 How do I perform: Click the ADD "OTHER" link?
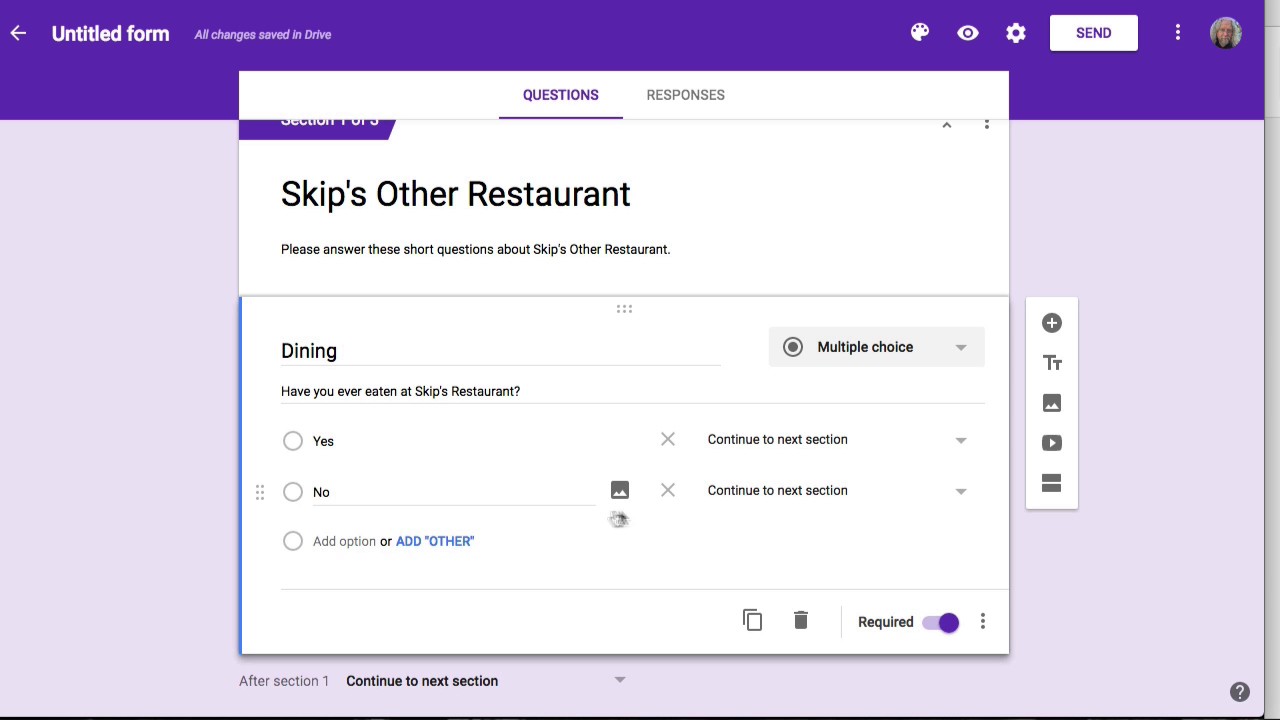coord(435,541)
